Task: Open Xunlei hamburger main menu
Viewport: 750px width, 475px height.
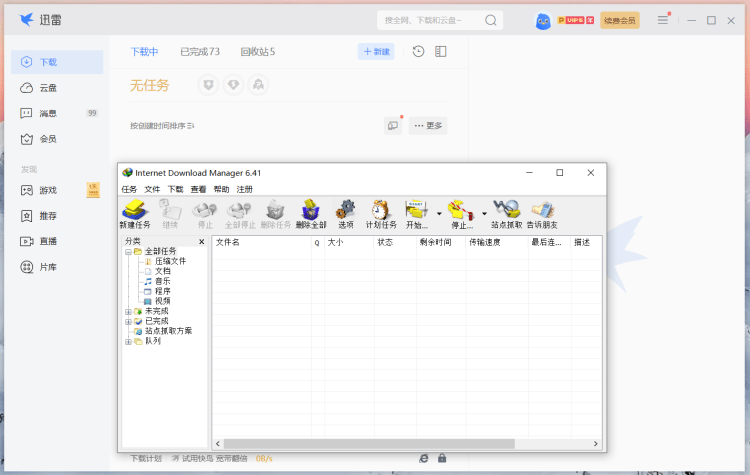Action: coord(662,21)
